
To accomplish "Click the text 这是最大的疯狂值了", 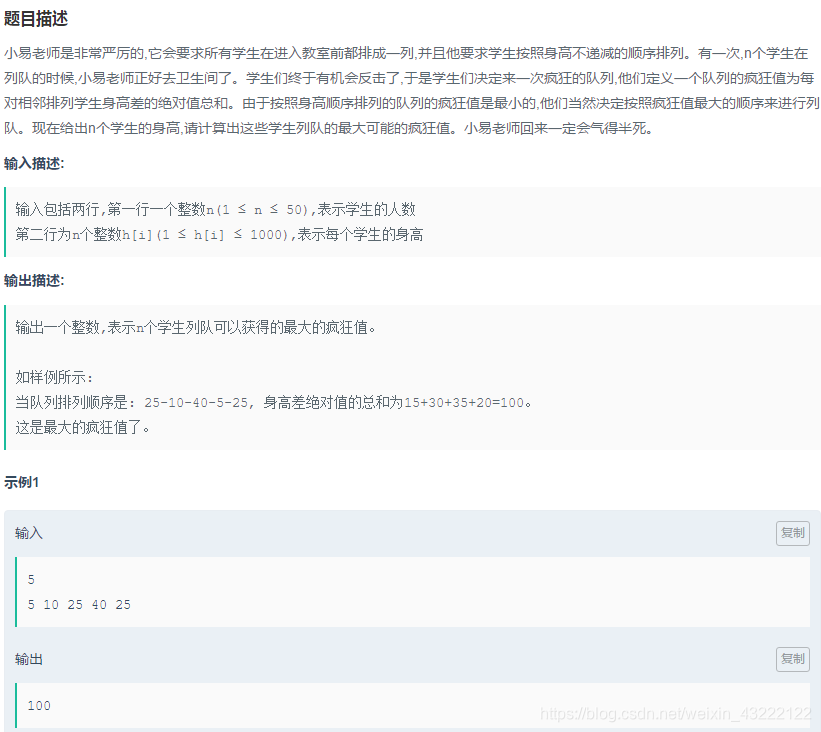I will (x=82, y=427).
